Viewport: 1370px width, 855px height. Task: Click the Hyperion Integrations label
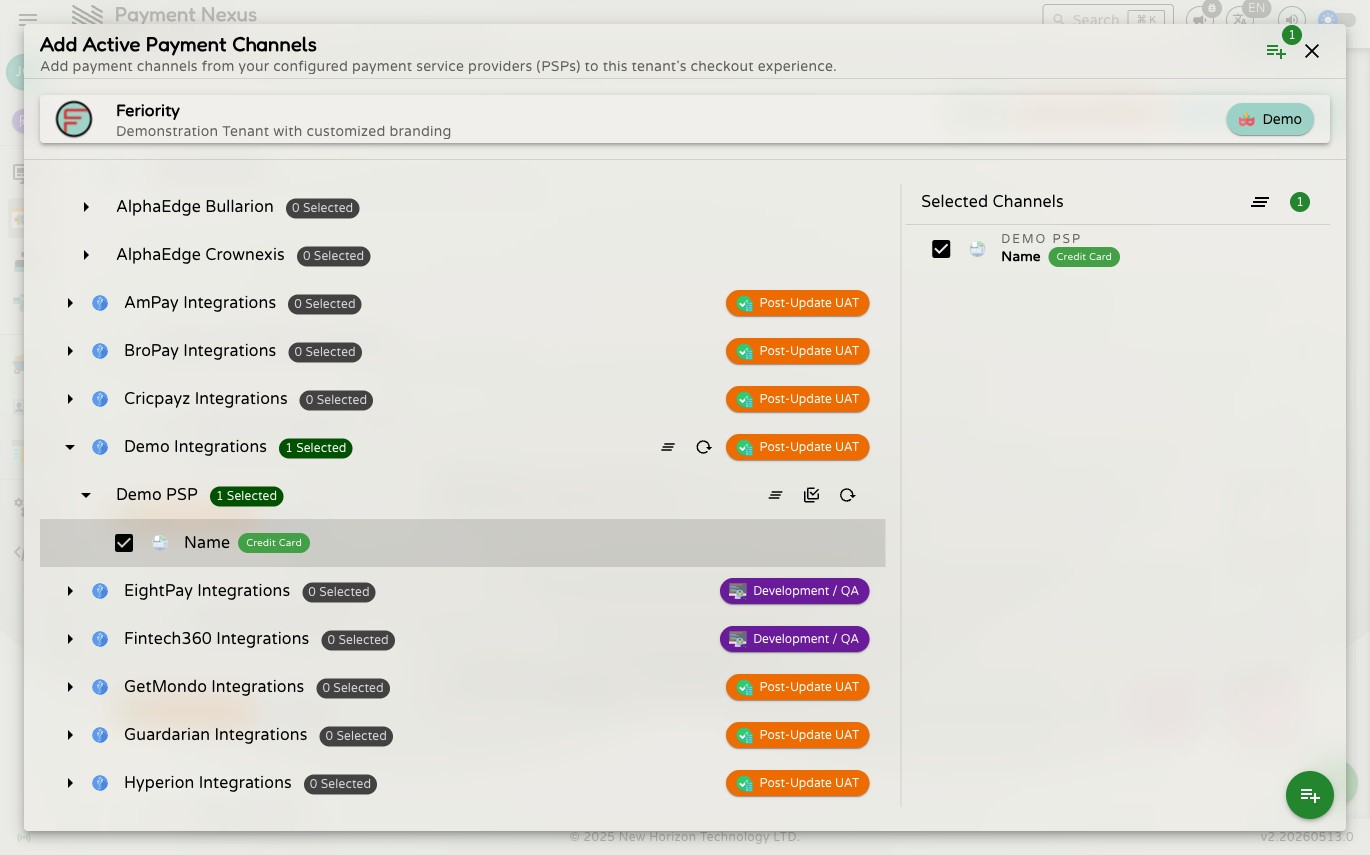pyautogui.click(x=208, y=783)
